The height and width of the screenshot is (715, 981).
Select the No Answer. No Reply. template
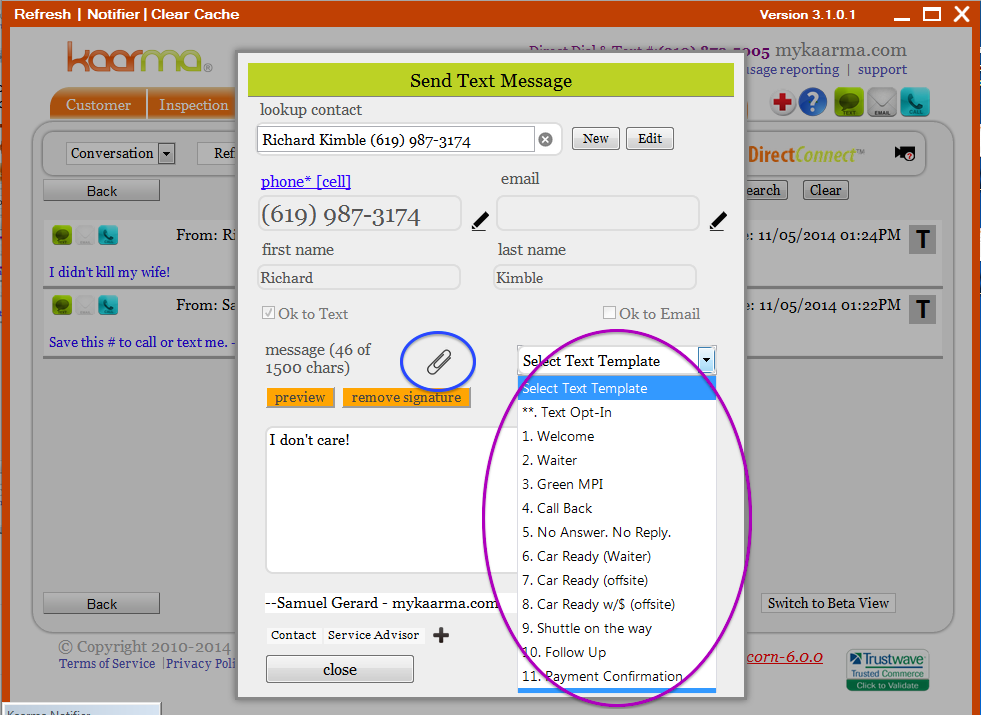point(617,532)
